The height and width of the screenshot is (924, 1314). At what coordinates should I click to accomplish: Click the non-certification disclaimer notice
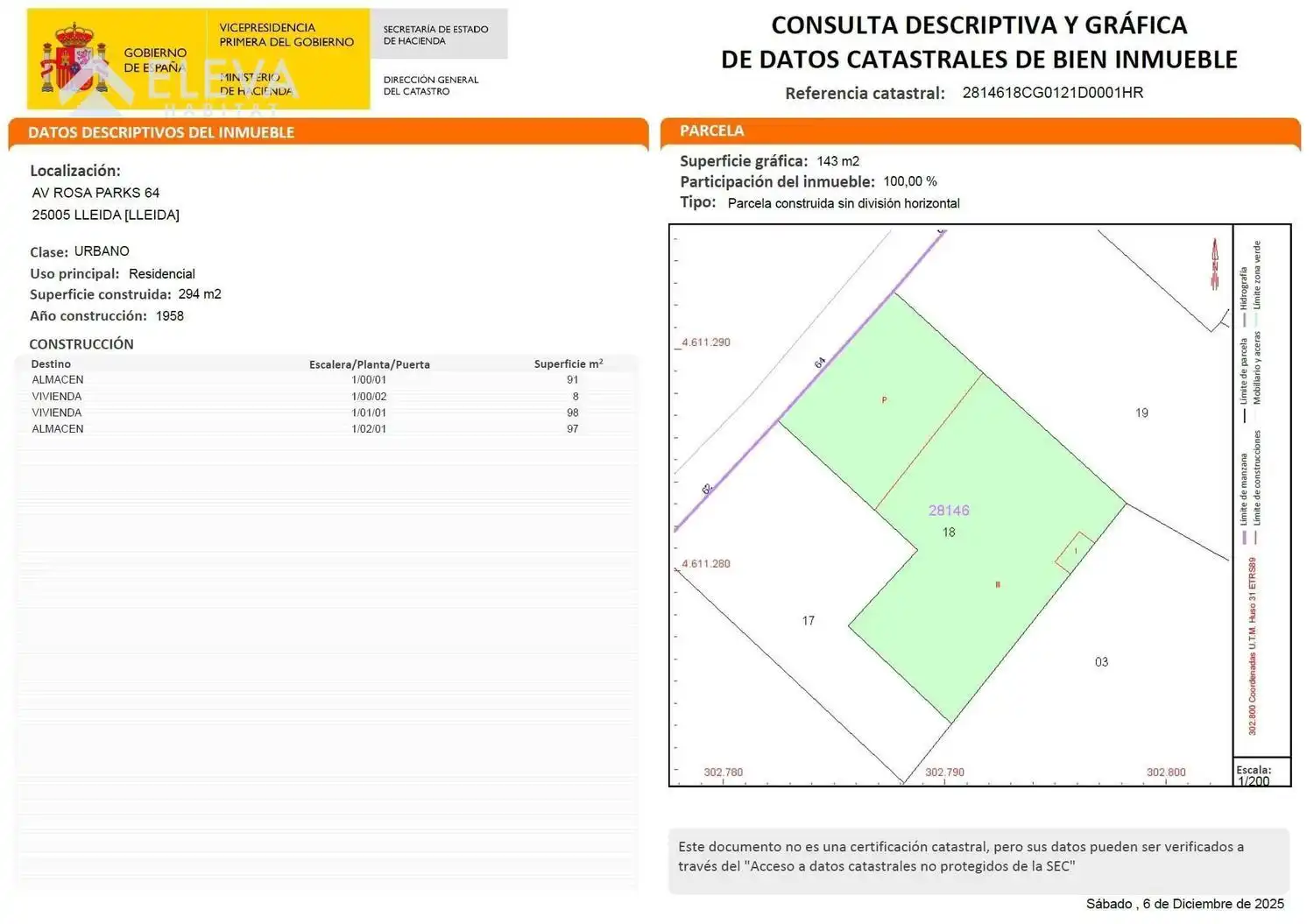click(978, 861)
